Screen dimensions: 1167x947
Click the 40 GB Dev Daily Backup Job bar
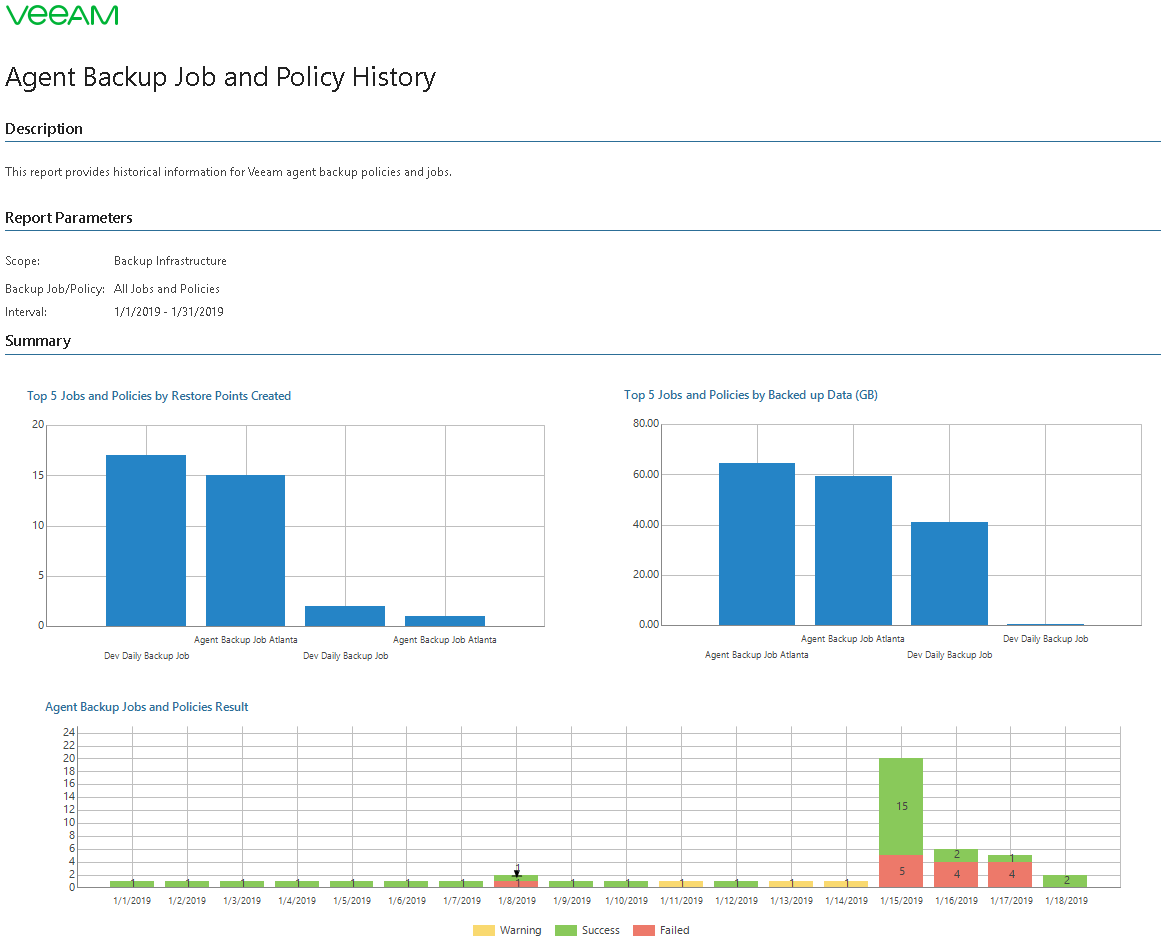tap(949, 573)
